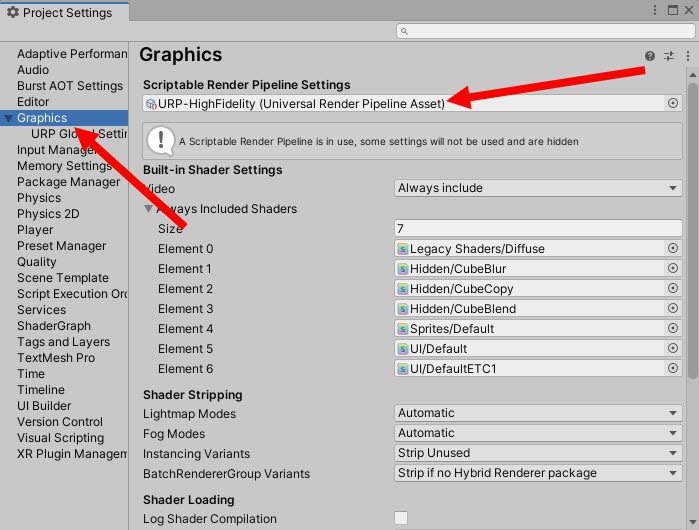
Task: Open the Project Settings window options menu
Action: [x=654, y=10]
